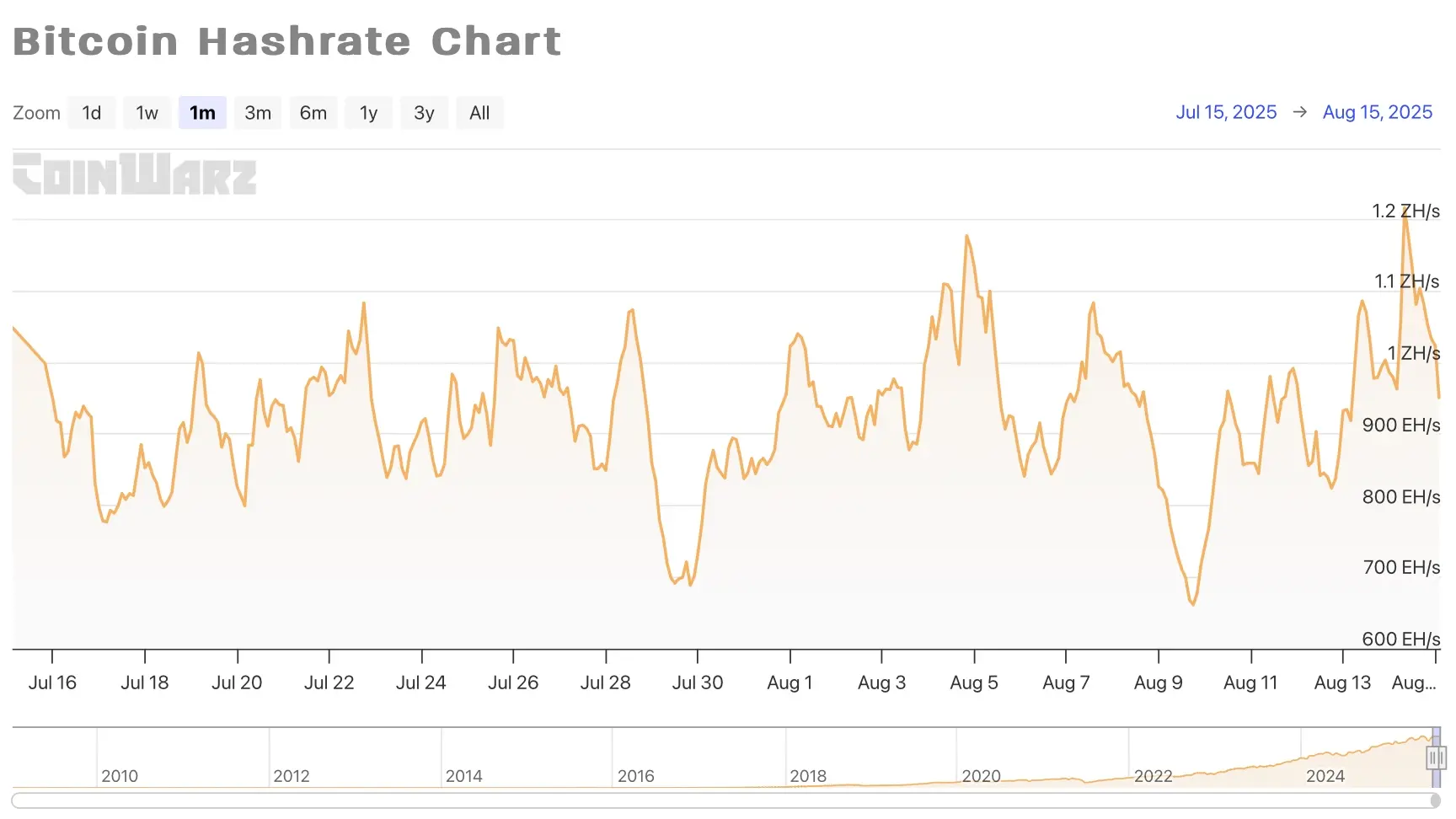The image size is (1456, 819).
Task: Click the Bitcoin Hashrate Chart title
Action: point(287,41)
